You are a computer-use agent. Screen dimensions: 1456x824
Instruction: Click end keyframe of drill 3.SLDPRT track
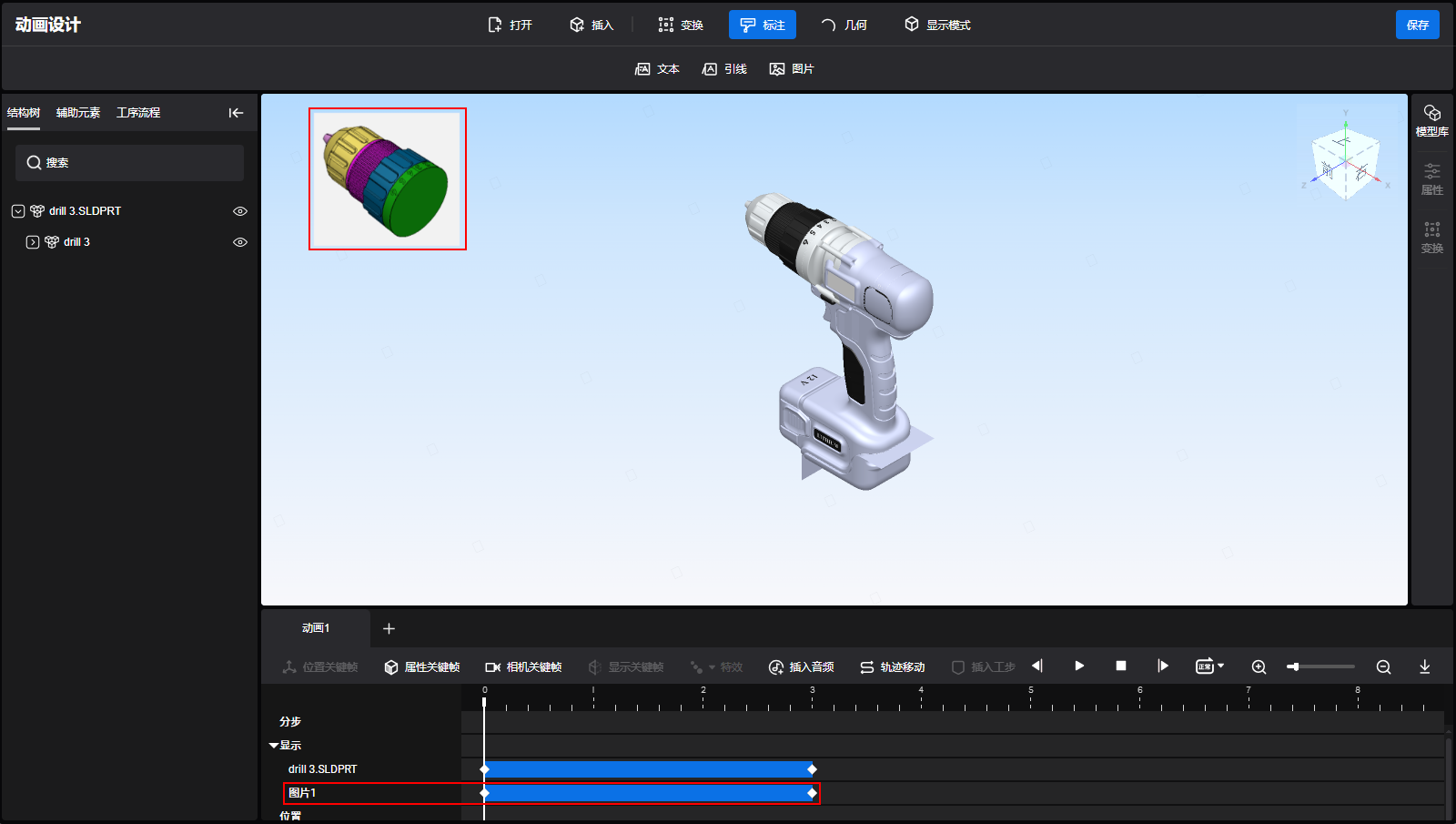(812, 769)
